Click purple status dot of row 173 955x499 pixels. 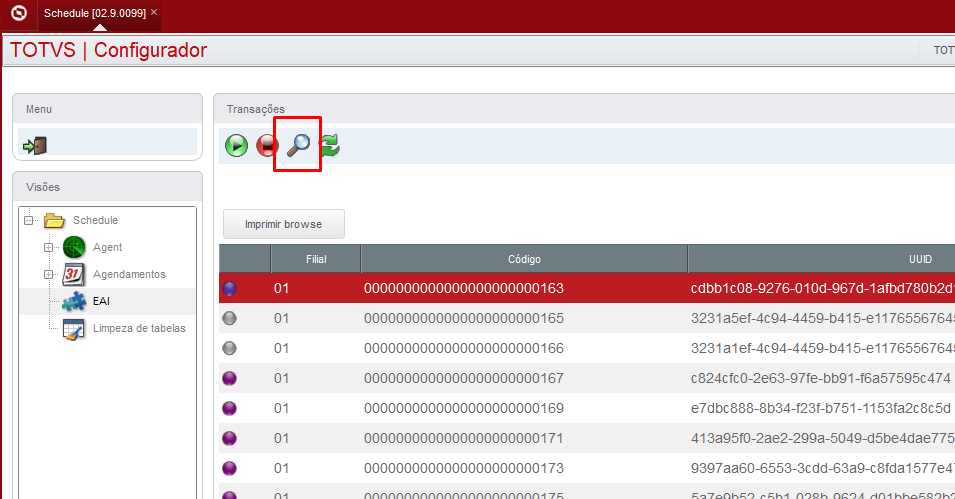click(x=230, y=468)
